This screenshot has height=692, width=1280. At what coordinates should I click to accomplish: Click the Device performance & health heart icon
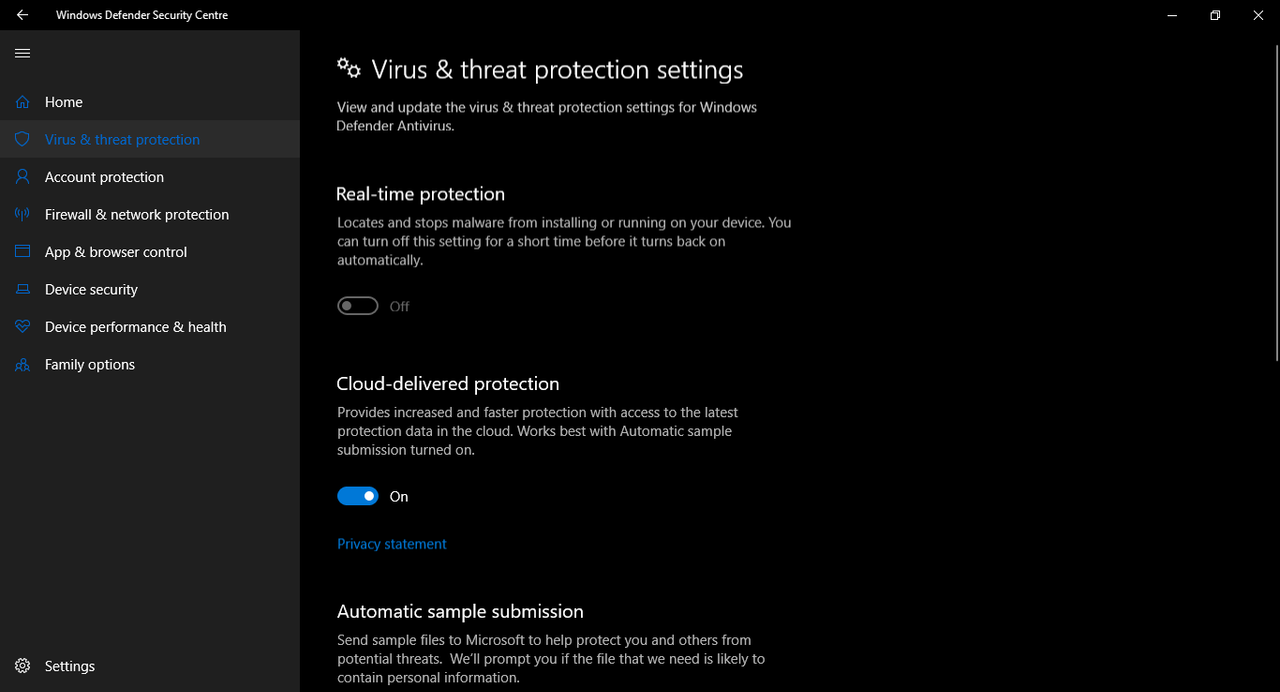(x=22, y=327)
